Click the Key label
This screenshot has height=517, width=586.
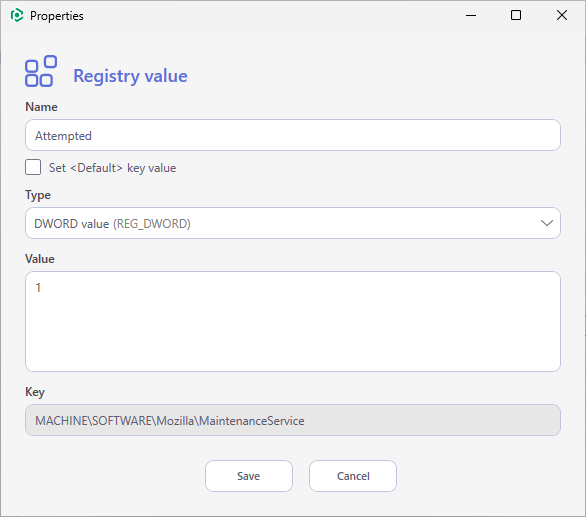point(35,392)
